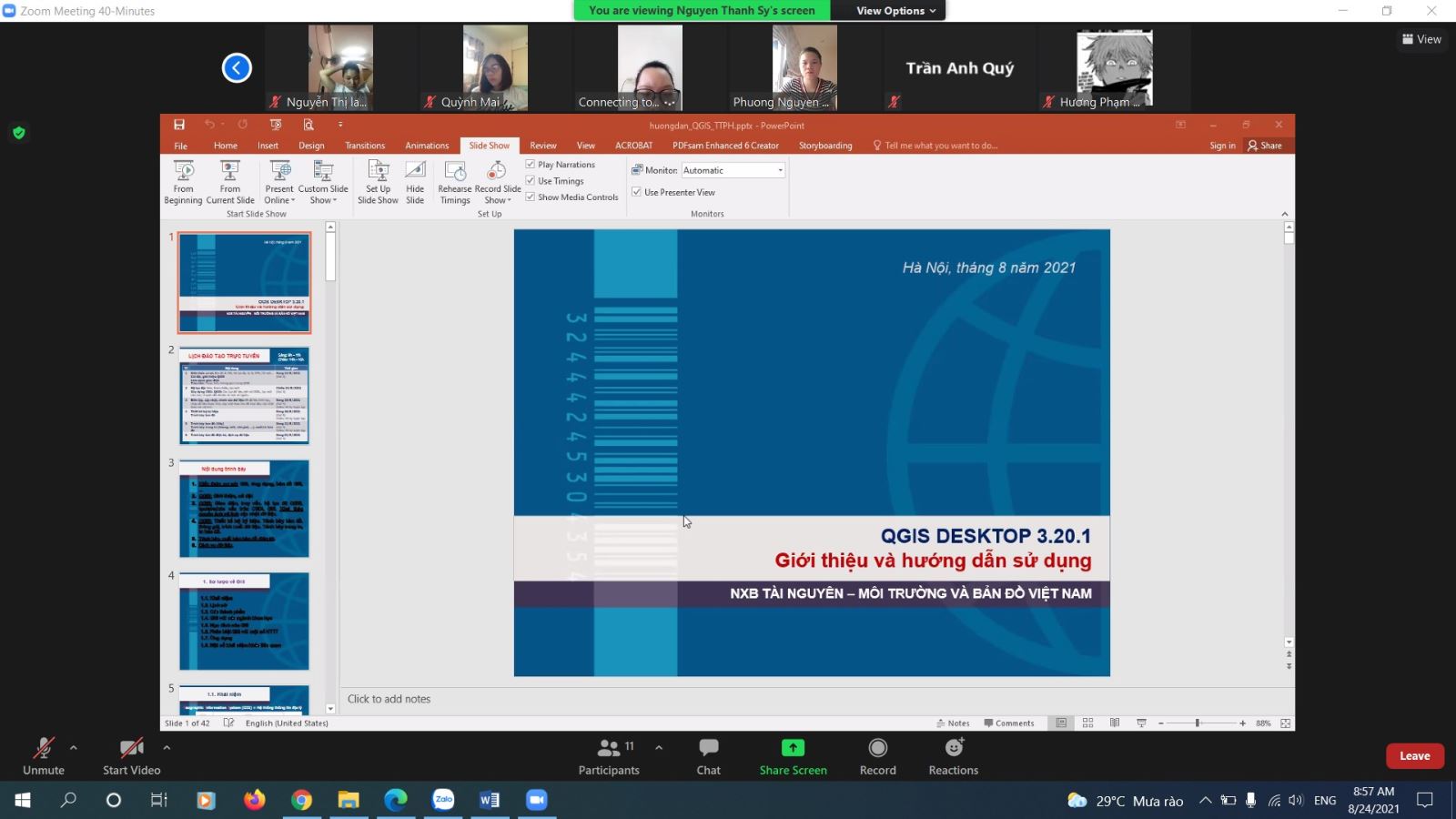Undo last action in PowerPoint
The image size is (1456, 819).
pyautogui.click(x=209, y=125)
